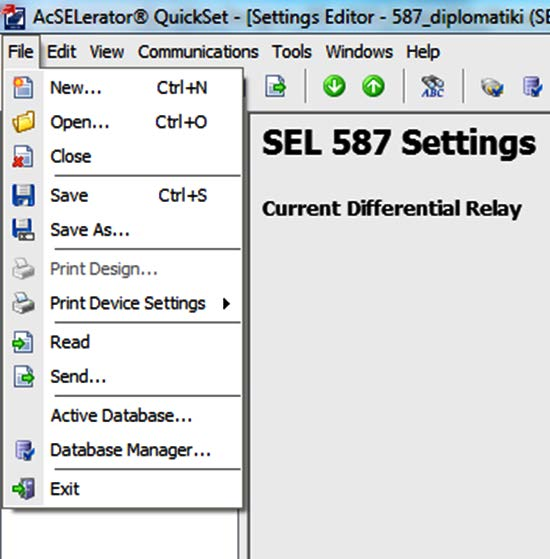The width and height of the screenshot is (550, 559).
Task: Select Exit in the File menu
Action: pyautogui.click(x=123, y=488)
